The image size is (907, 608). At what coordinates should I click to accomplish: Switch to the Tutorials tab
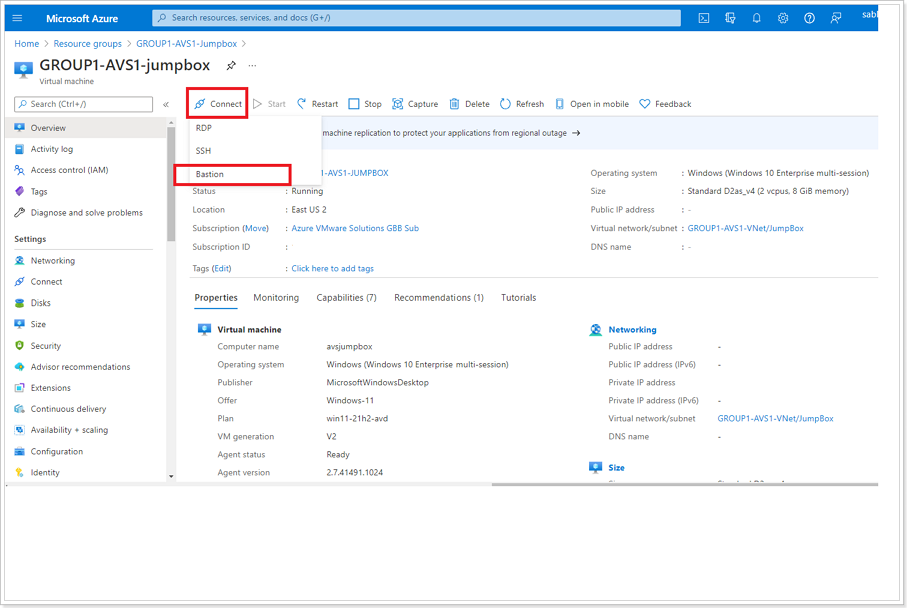[x=518, y=298]
